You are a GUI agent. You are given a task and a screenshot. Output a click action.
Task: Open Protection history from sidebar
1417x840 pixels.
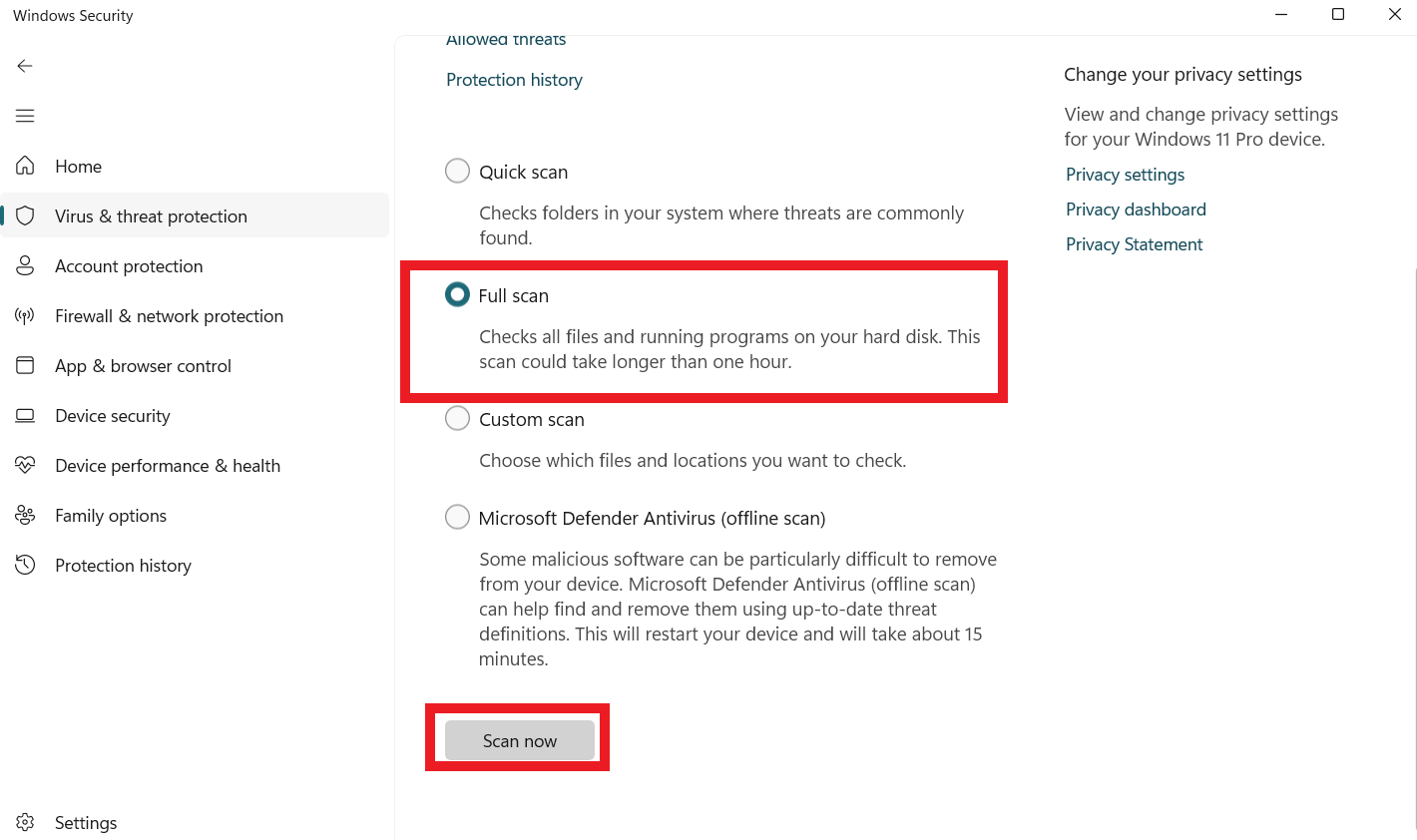coord(123,566)
